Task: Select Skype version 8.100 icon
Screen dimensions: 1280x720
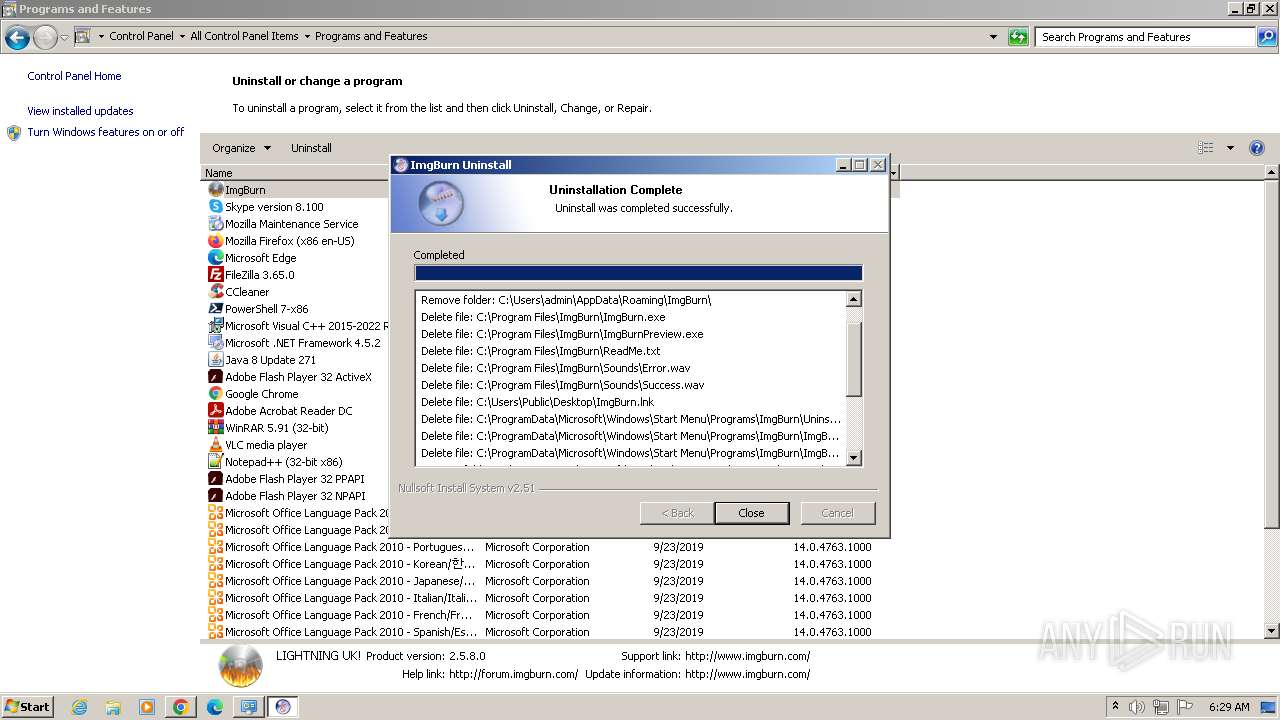Action: [215, 207]
